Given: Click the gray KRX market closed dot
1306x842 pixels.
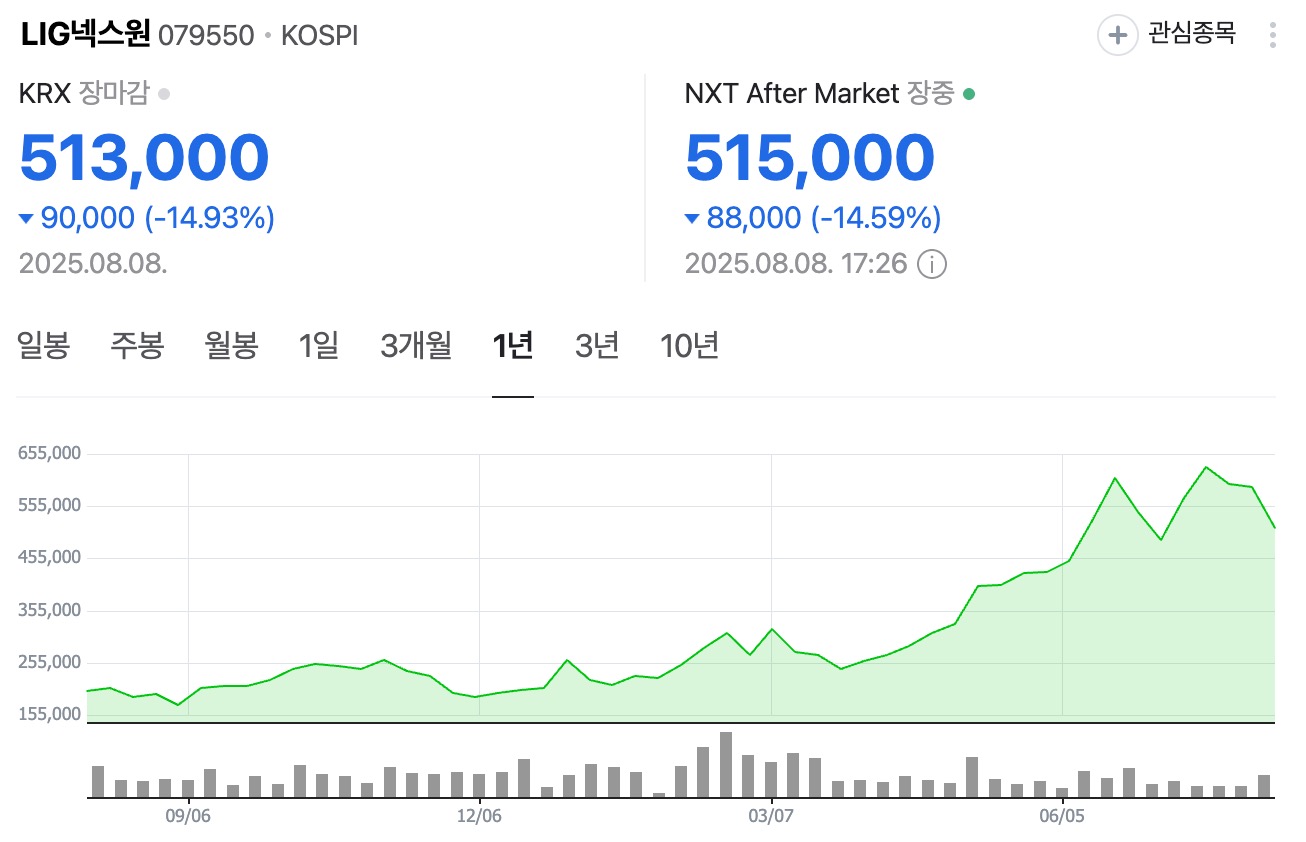Looking at the screenshot, I should click(164, 94).
